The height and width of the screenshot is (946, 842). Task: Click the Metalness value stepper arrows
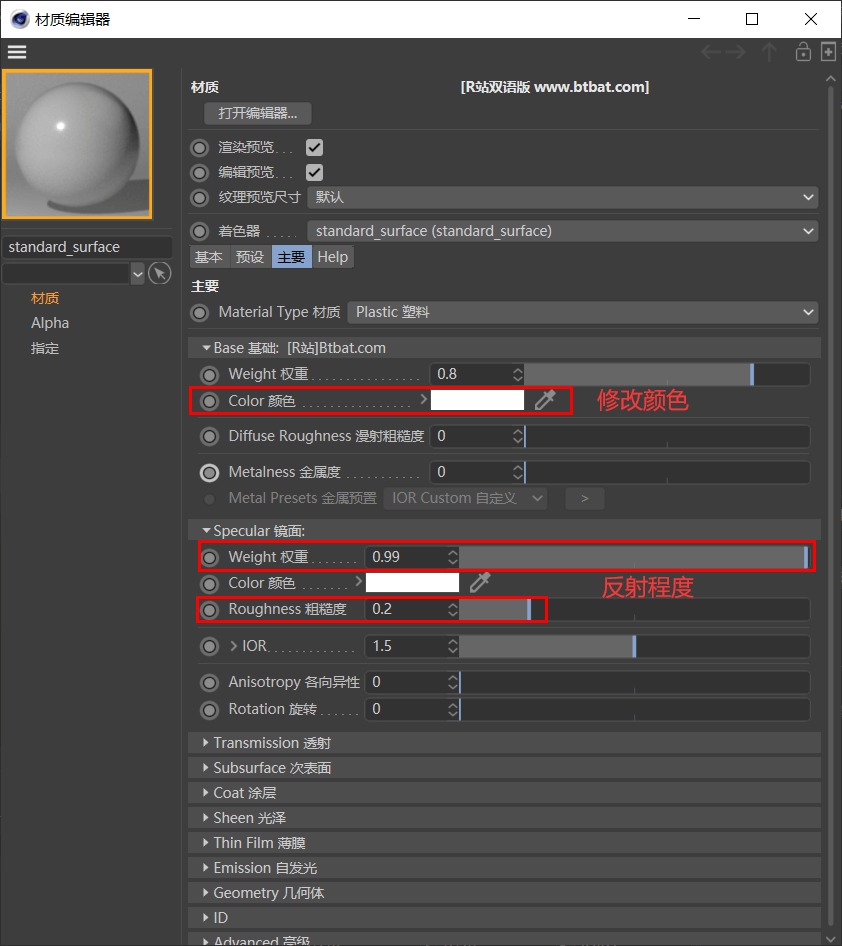click(518, 472)
